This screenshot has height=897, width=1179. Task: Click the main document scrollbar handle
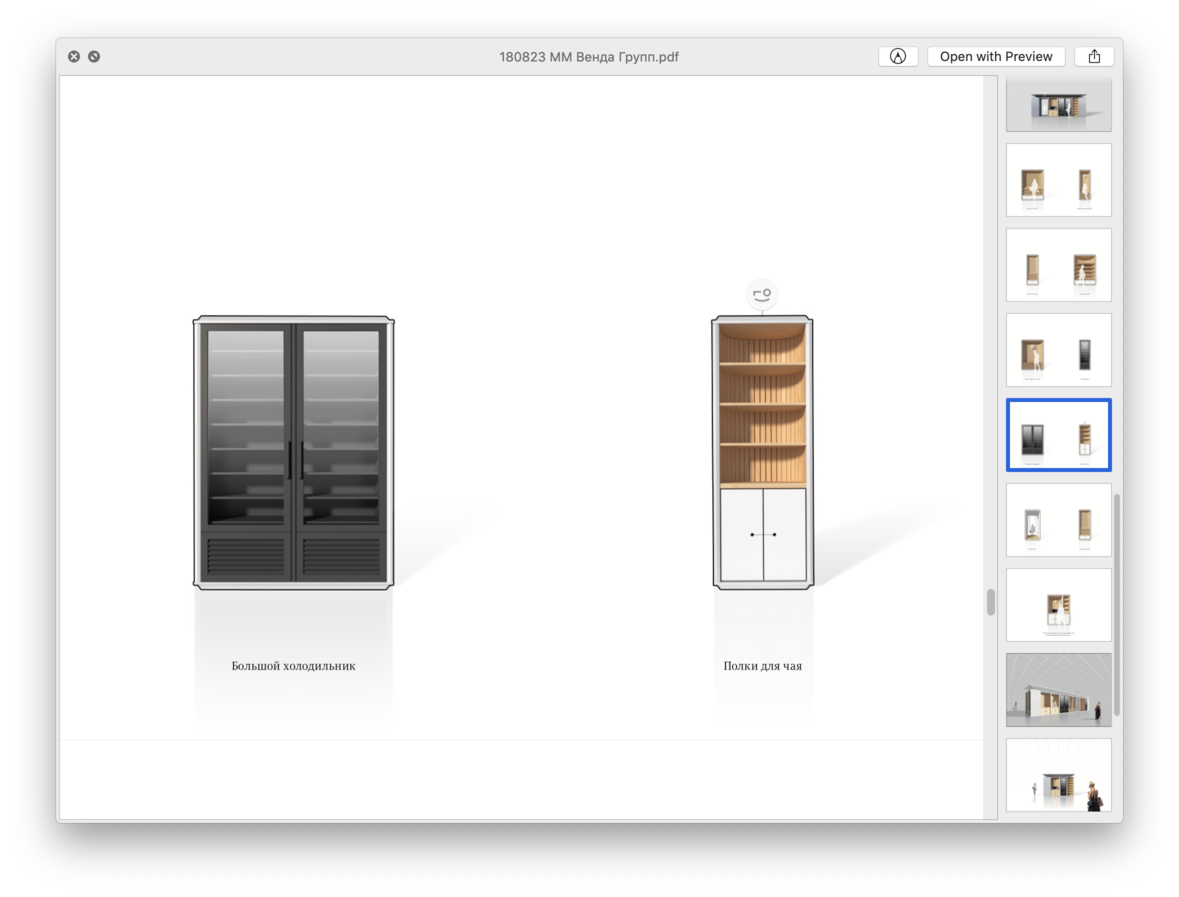[x=990, y=602]
